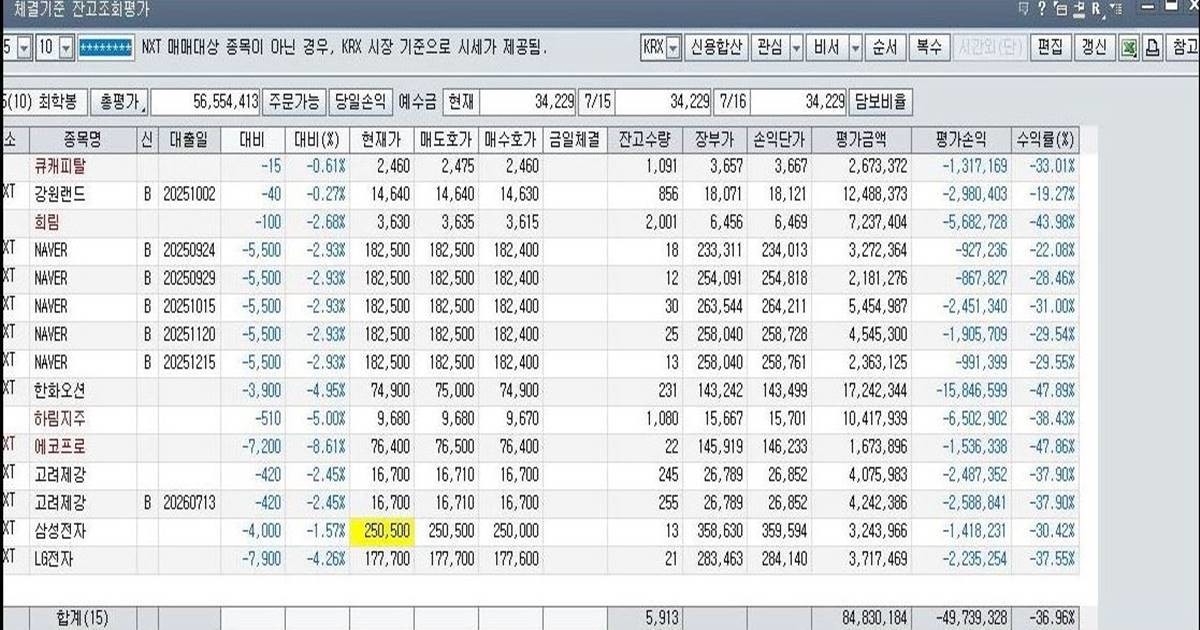Expand the 비서 dropdown arrow
This screenshot has height=630, width=1200.
(855, 47)
